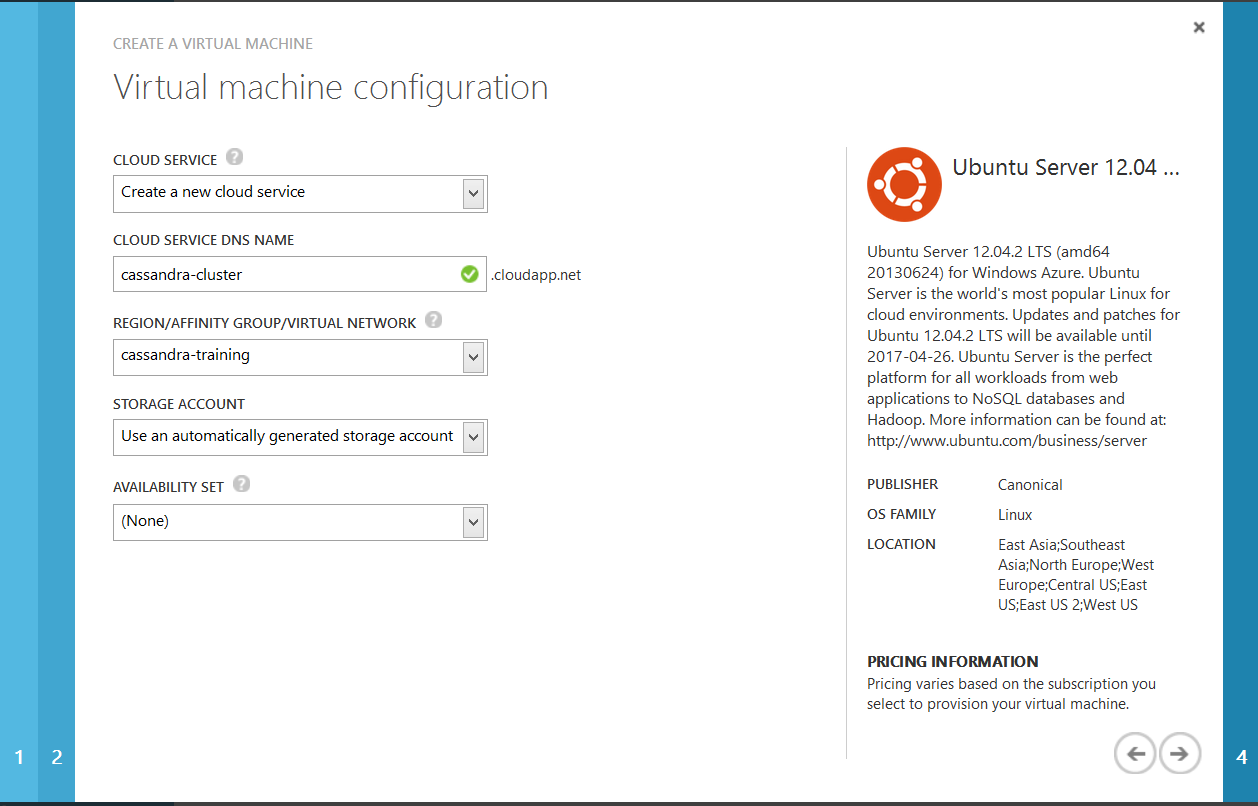Screen dimensions: 1258x806
Task: Open the Storage Account dropdown
Action: click(300, 438)
